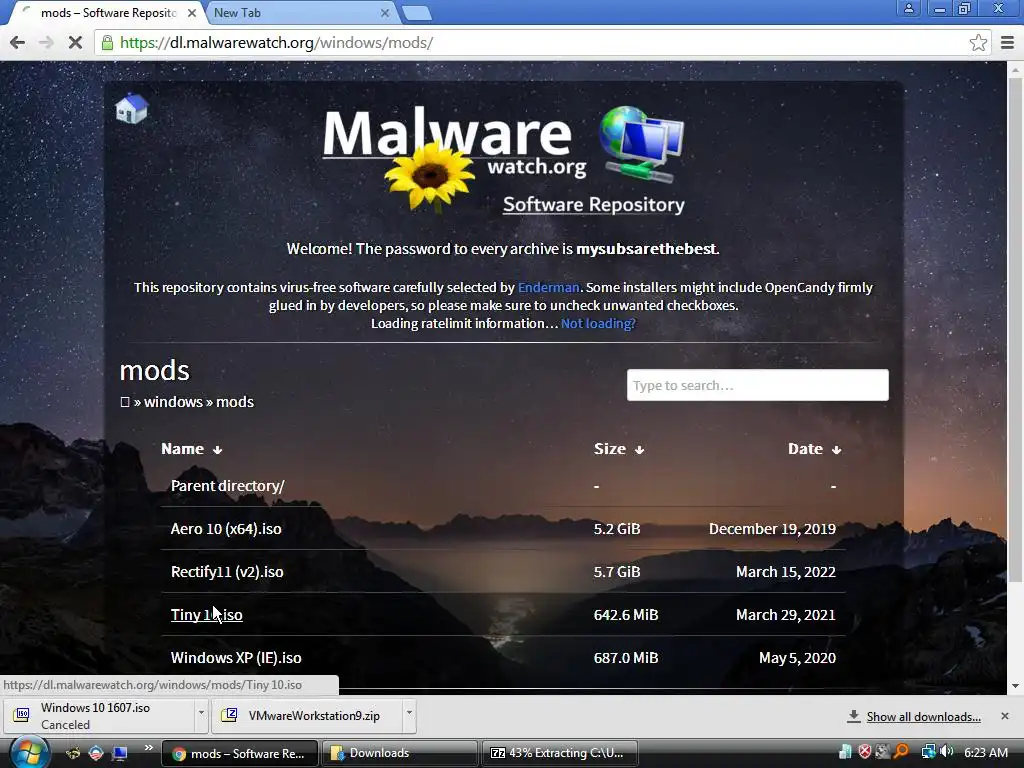Viewport: 1024px width, 768px height.
Task: Click the volume speaker tray icon
Action: [x=947, y=752]
